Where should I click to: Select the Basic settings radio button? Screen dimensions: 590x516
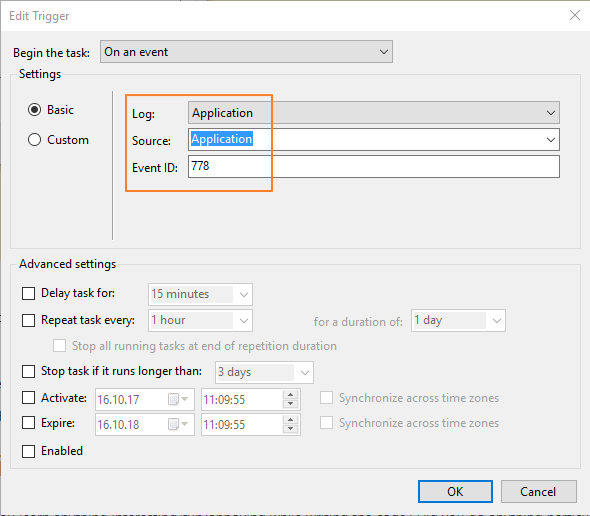click(x=35, y=110)
